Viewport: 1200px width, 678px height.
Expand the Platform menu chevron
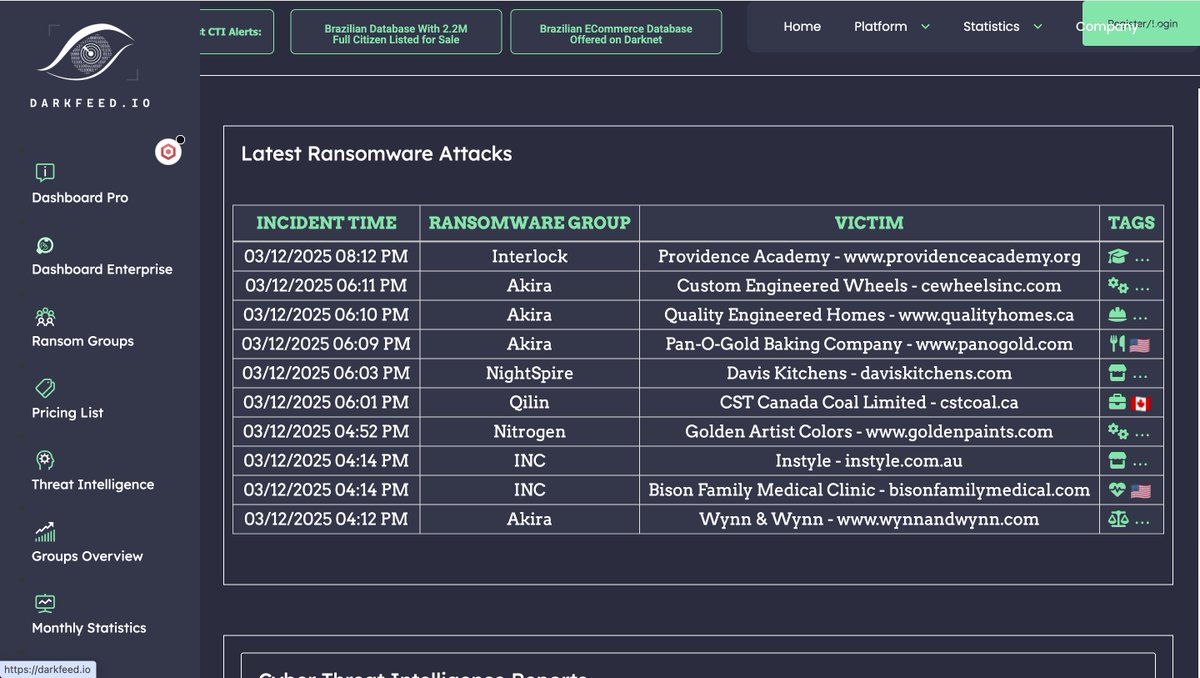(x=925, y=27)
